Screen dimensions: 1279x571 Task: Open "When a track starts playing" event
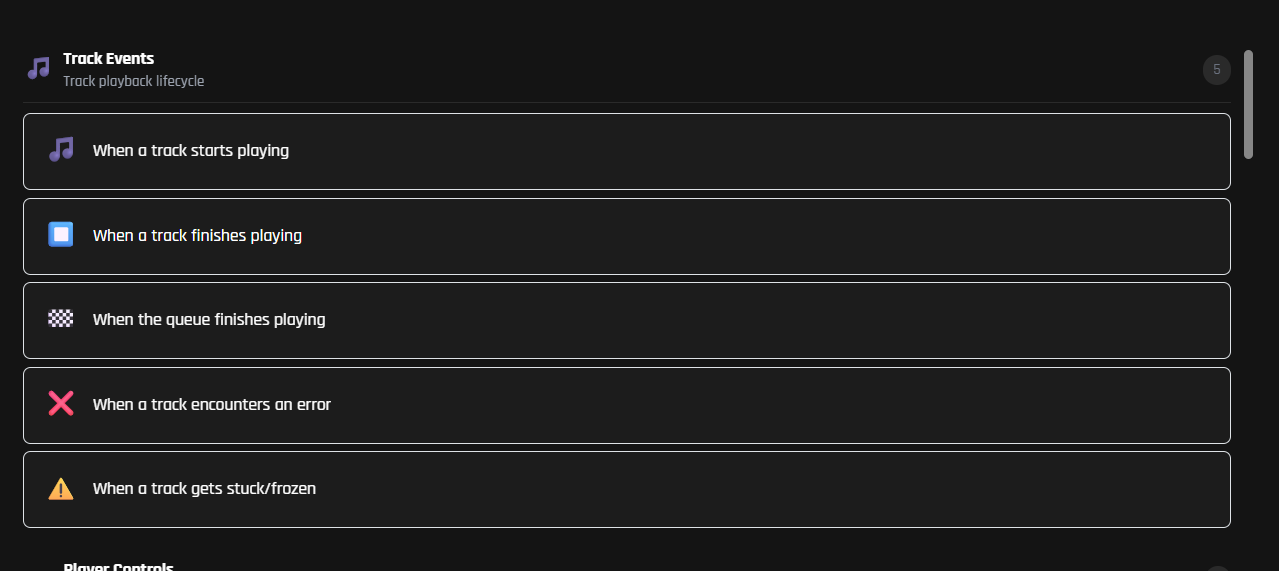pos(191,151)
